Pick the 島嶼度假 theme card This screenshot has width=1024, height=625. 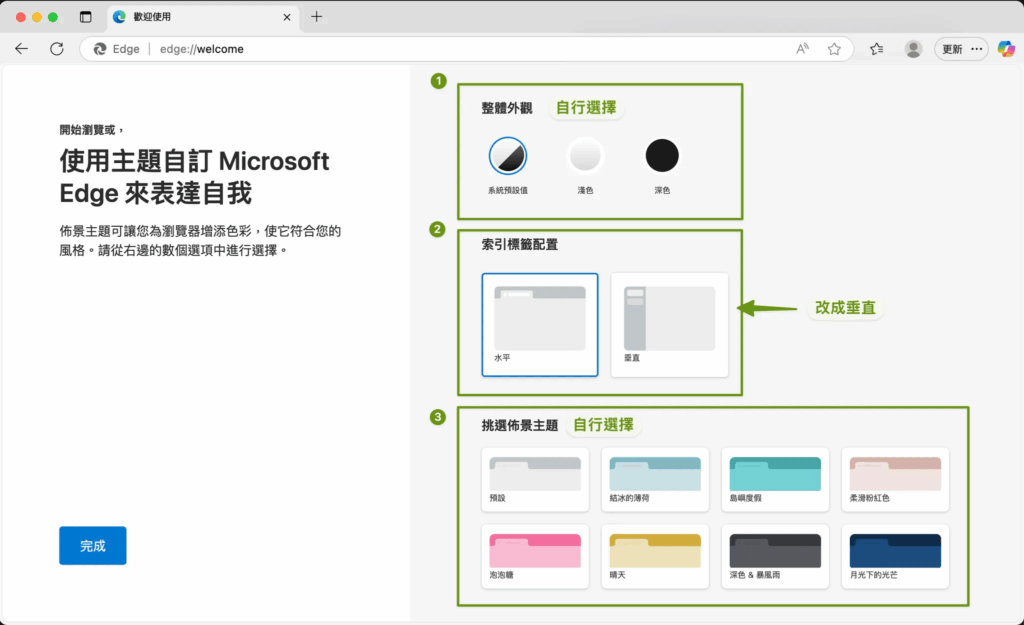pyautogui.click(x=775, y=479)
